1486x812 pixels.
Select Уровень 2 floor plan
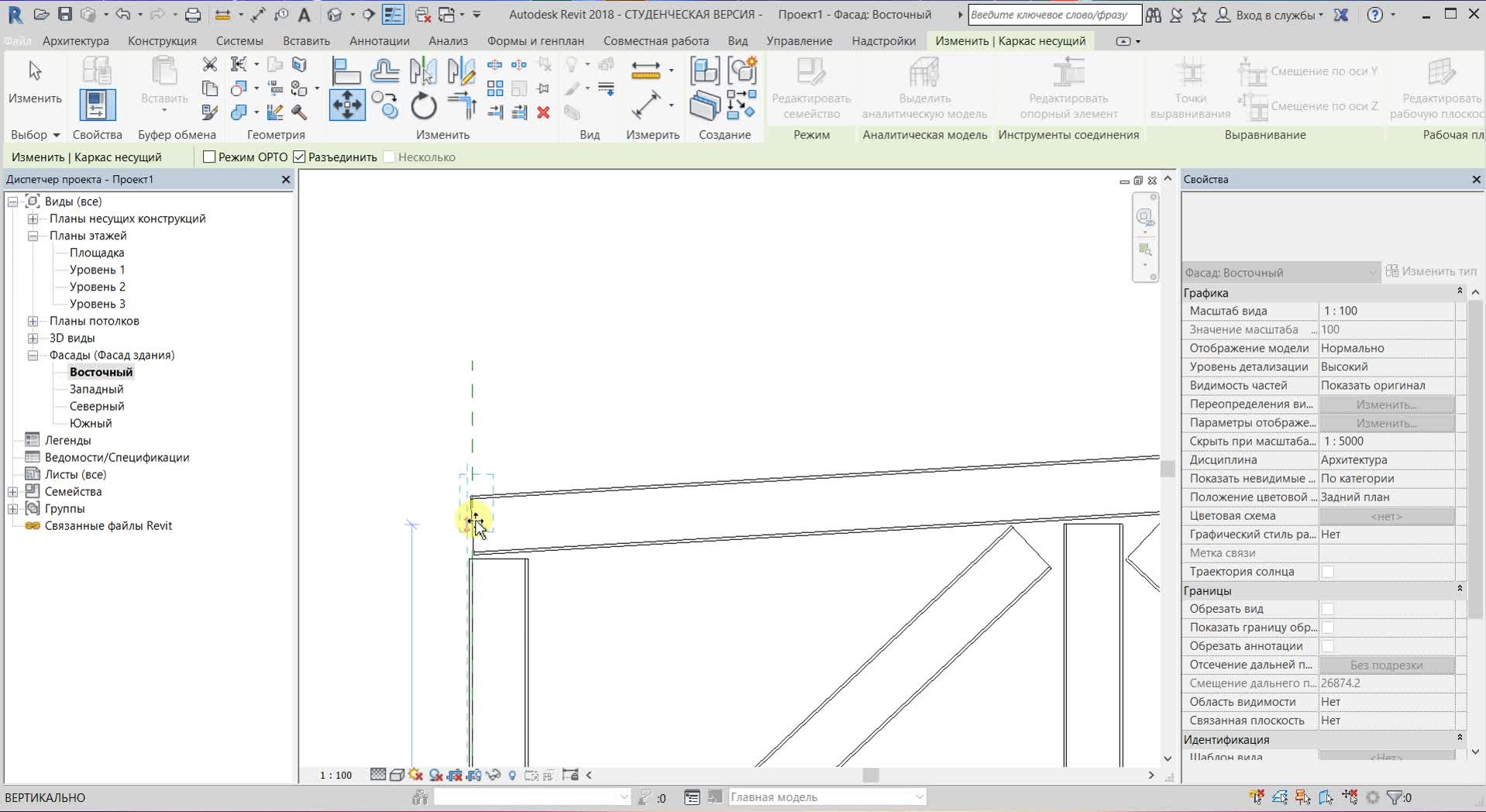[x=98, y=287]
